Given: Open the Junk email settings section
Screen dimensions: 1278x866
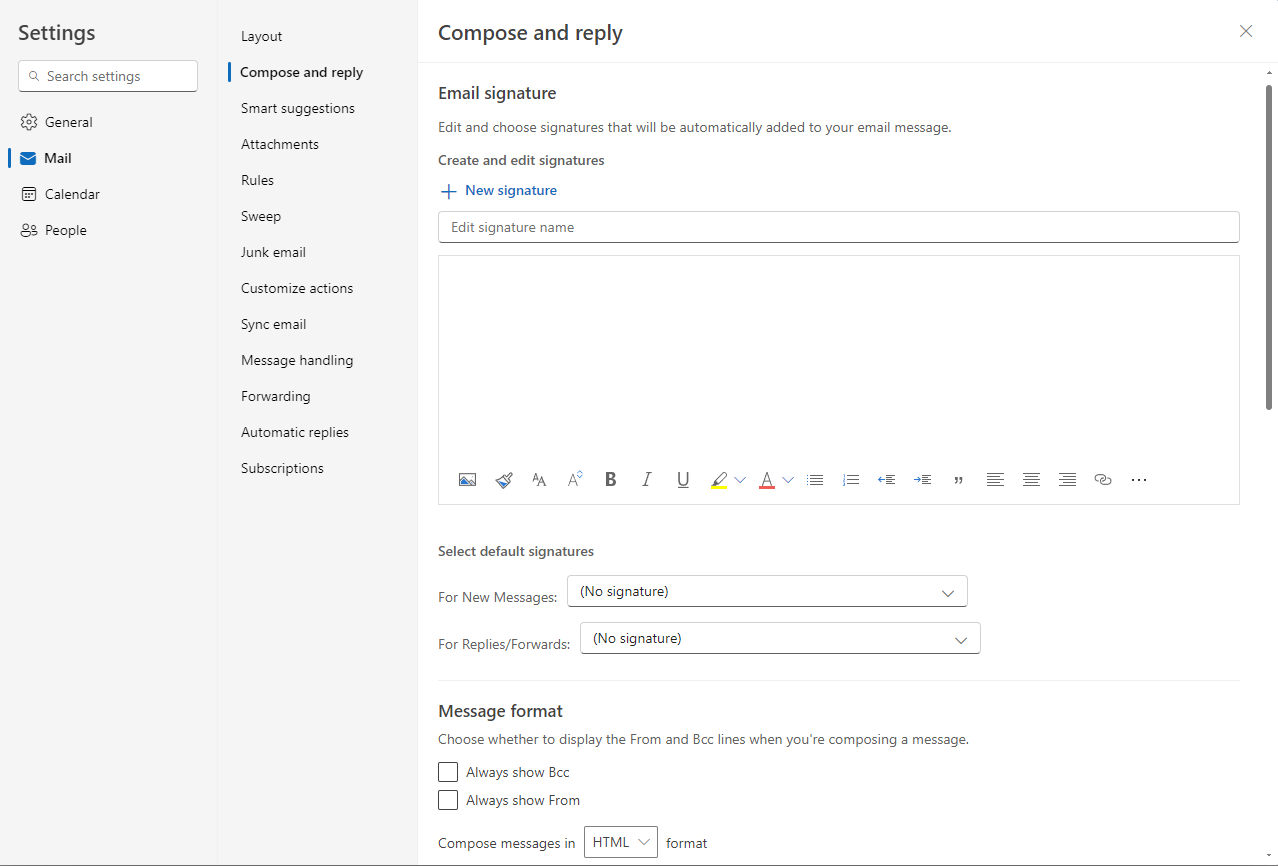Looking at the screenshot, I should coord(273,251).
